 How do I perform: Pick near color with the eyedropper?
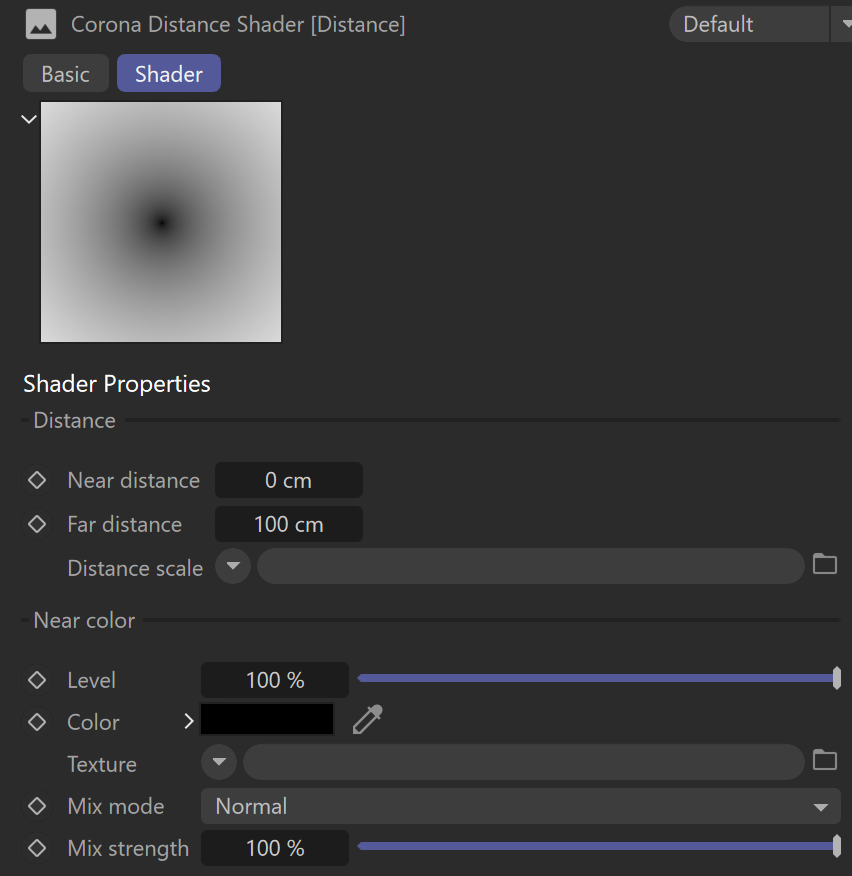[x=368, y=720]
